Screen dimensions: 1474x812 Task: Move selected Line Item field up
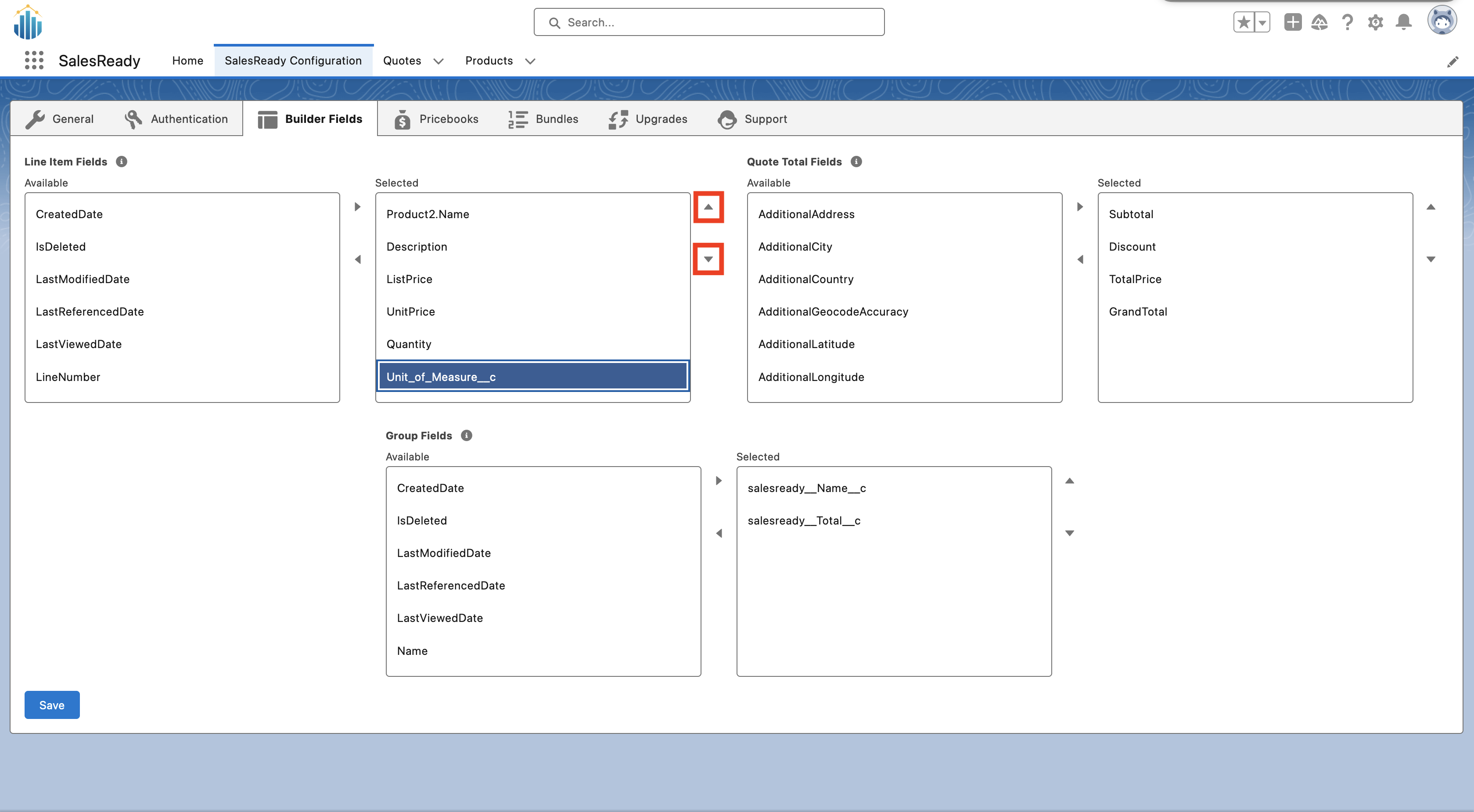[708, 207]
